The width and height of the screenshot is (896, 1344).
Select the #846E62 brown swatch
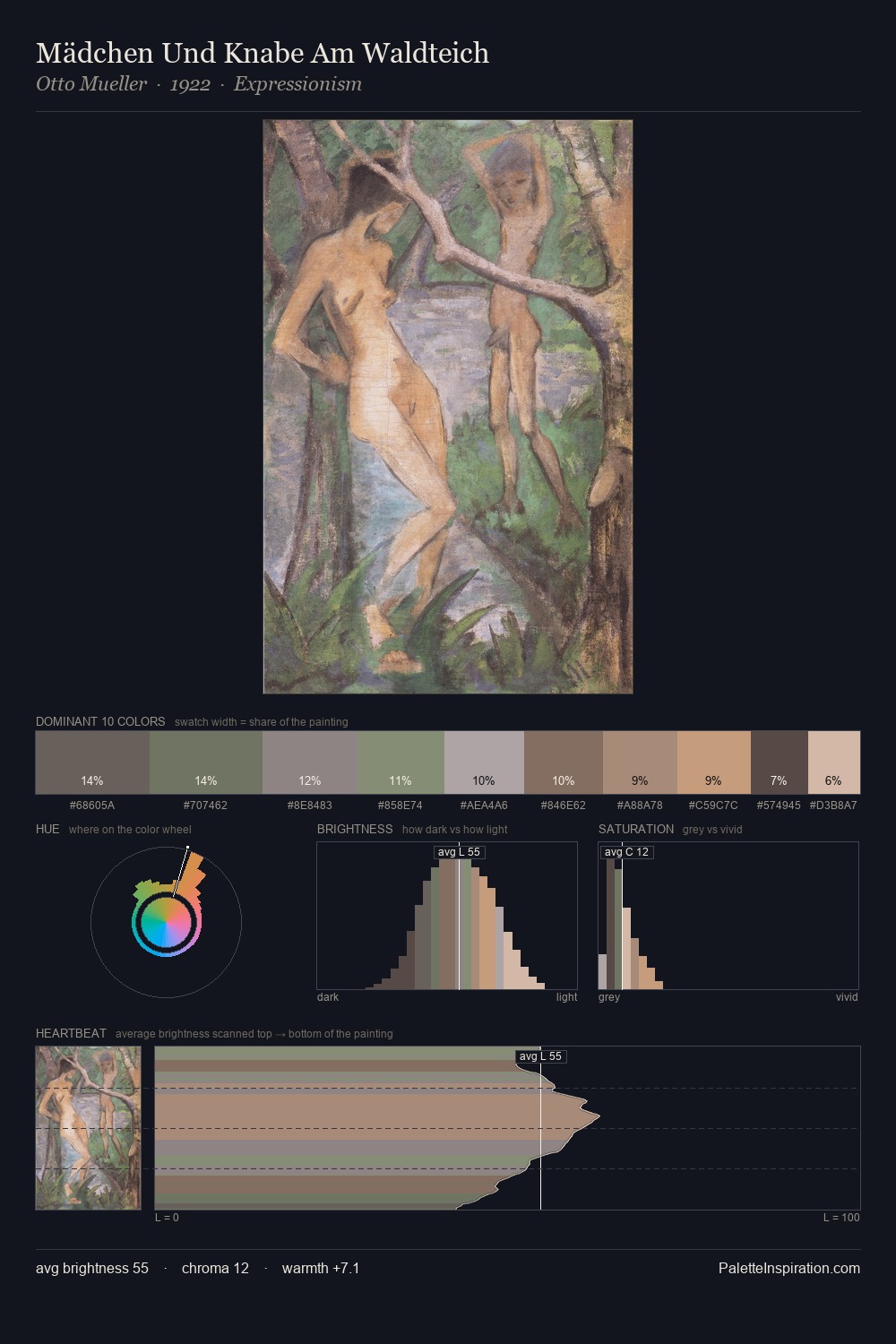coord(564,762)
